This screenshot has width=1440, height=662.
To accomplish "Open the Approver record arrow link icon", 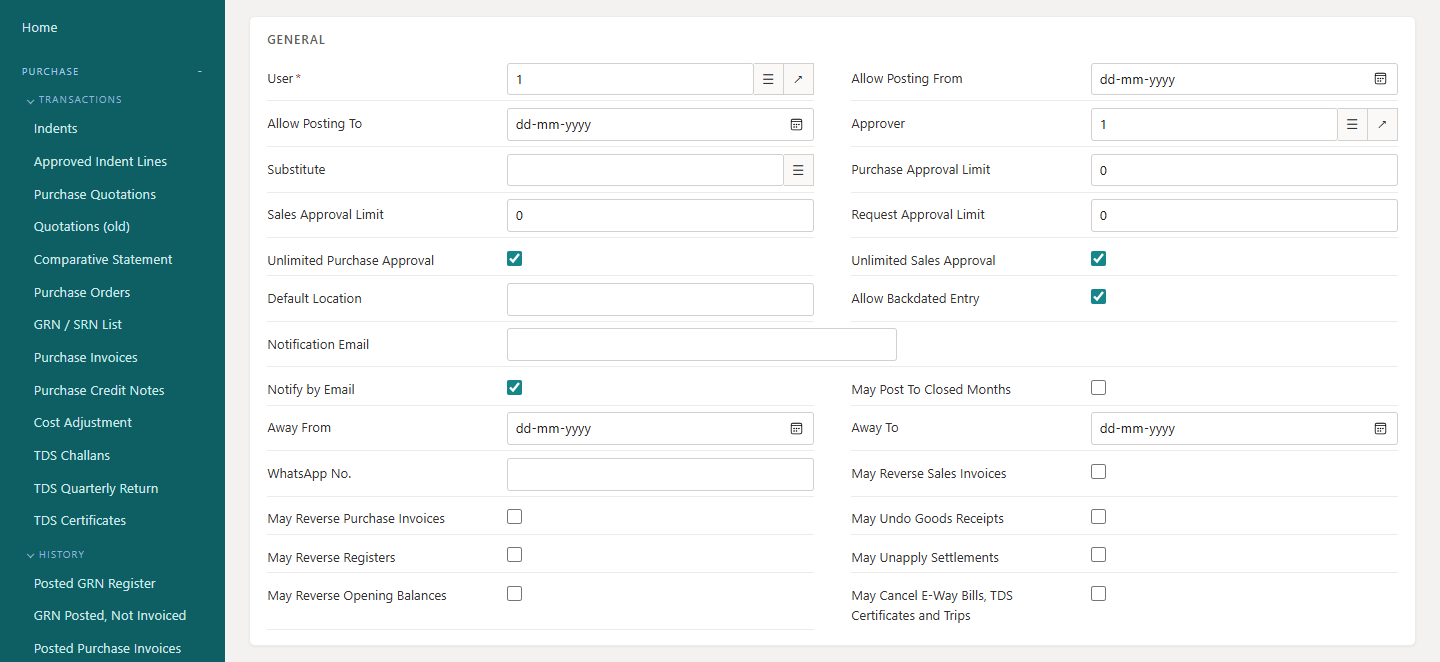I will (1382, 124).
